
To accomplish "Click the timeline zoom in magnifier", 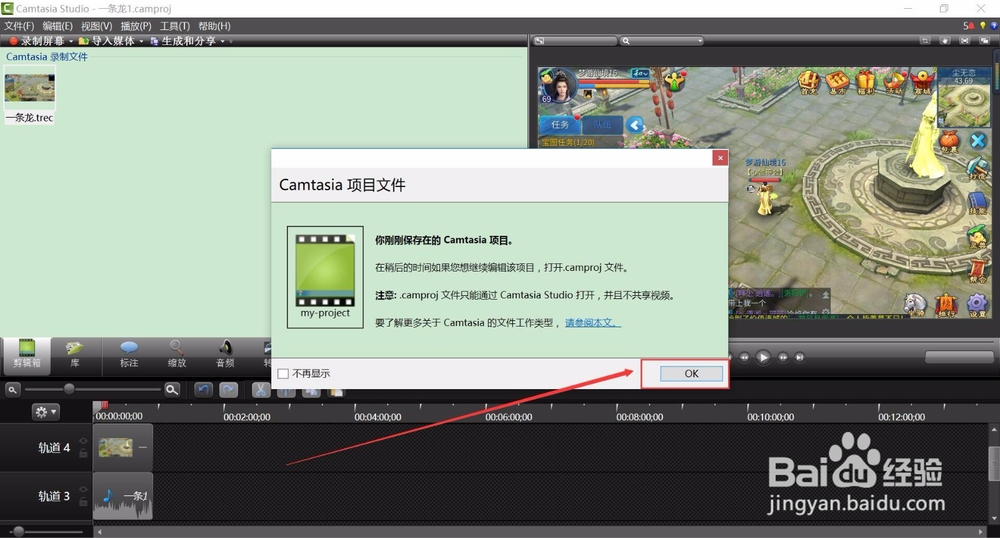I will point(172,389).
